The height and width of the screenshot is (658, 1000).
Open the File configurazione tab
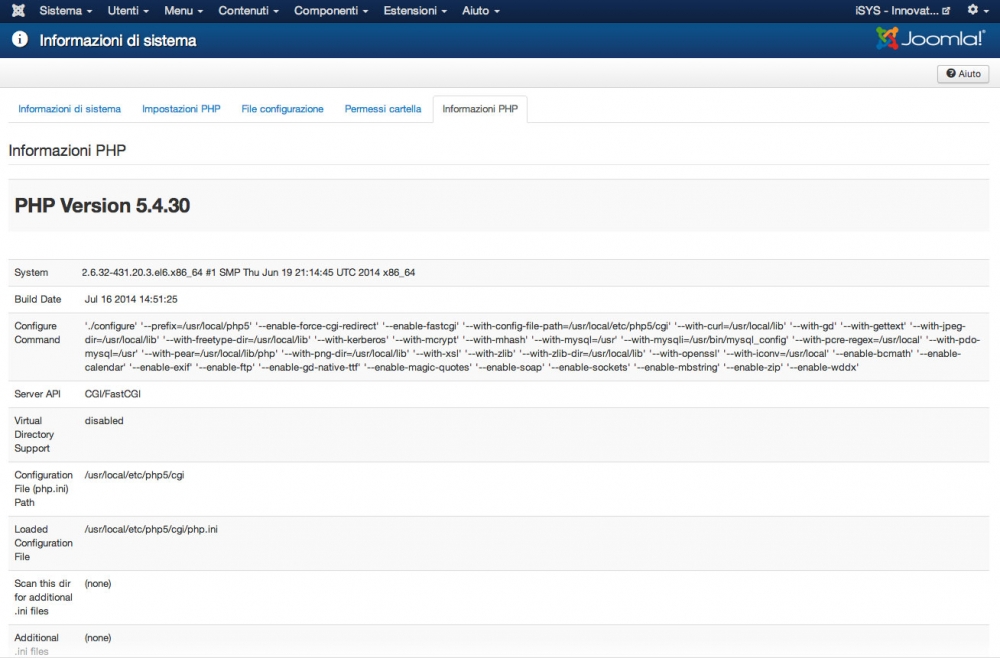pos(282,109)
